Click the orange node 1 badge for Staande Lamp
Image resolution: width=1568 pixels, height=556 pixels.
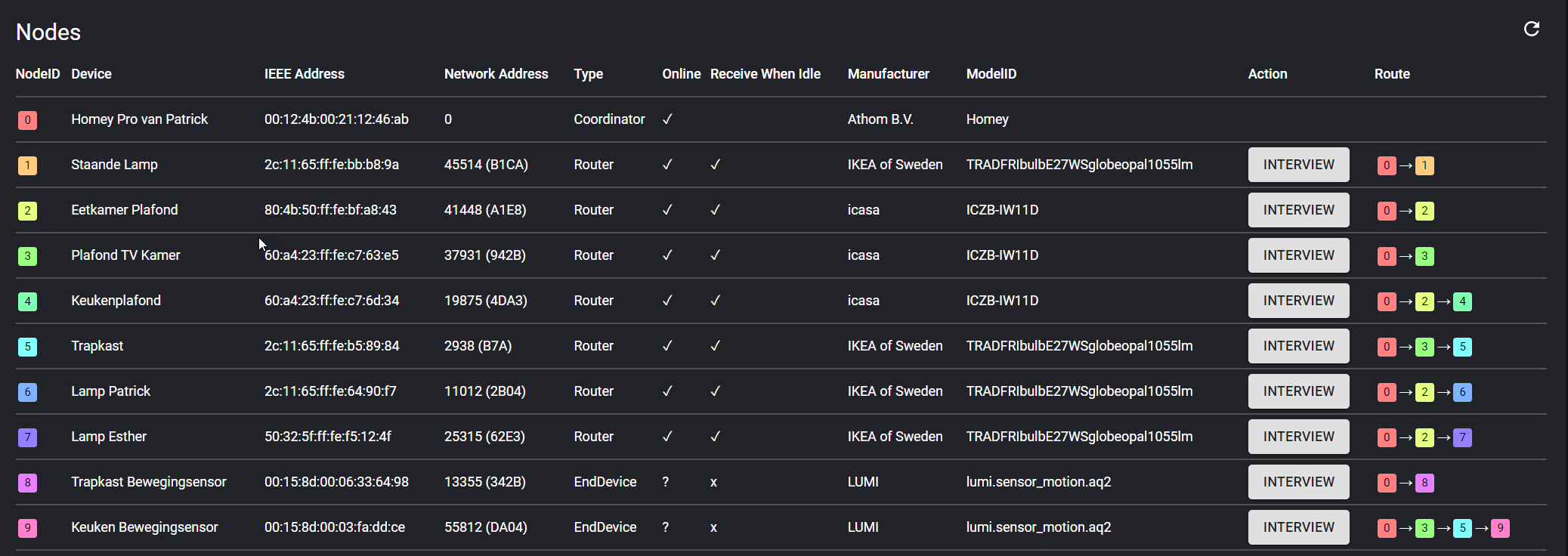[27, 165]
